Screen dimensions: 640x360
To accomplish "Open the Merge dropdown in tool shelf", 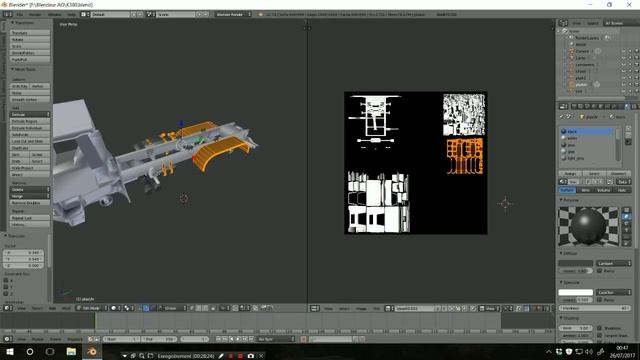I will [x=30, y=196].
